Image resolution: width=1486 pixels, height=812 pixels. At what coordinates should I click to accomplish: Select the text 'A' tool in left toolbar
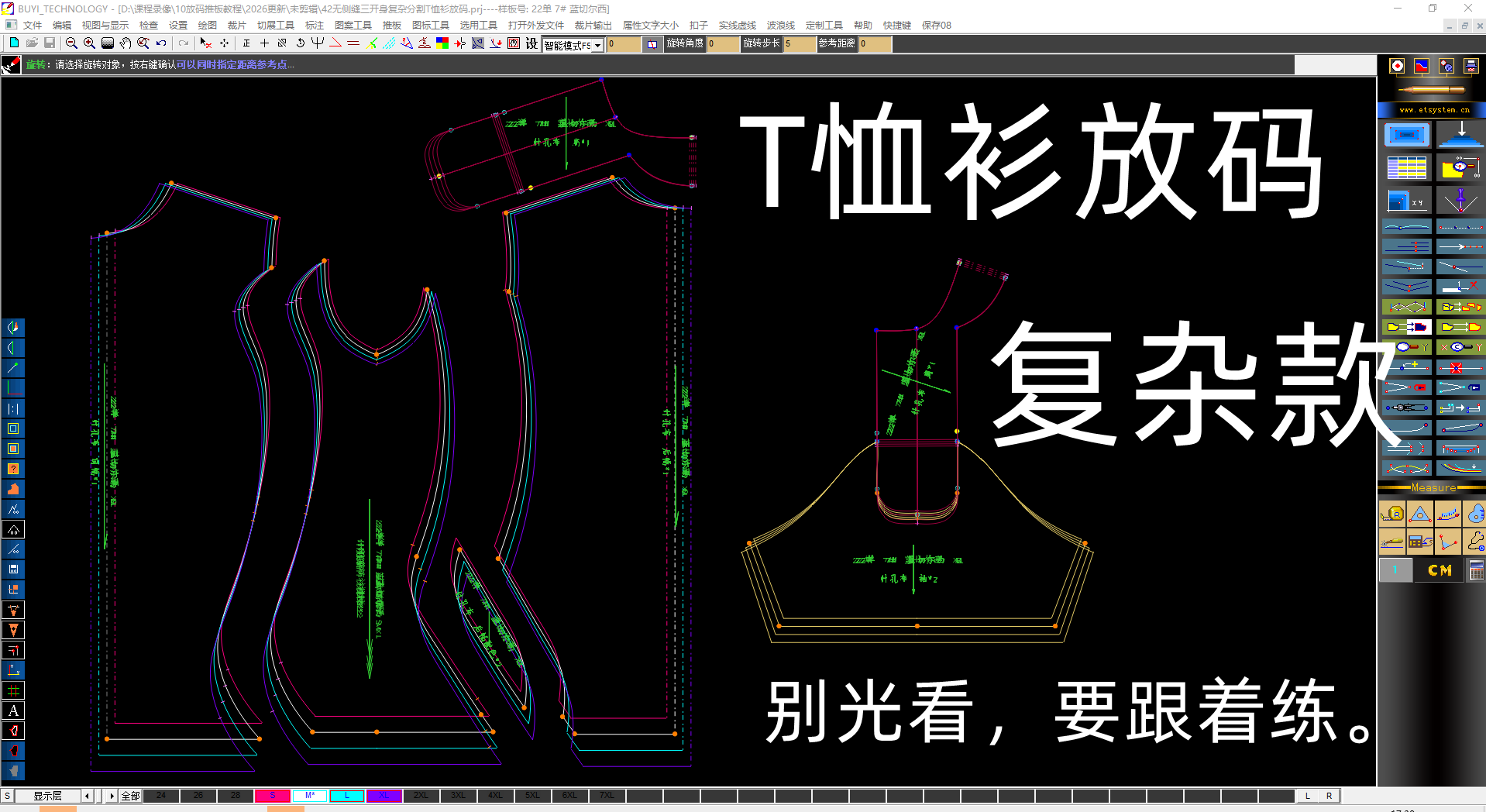pyautogui.click(x=13, y=710)
